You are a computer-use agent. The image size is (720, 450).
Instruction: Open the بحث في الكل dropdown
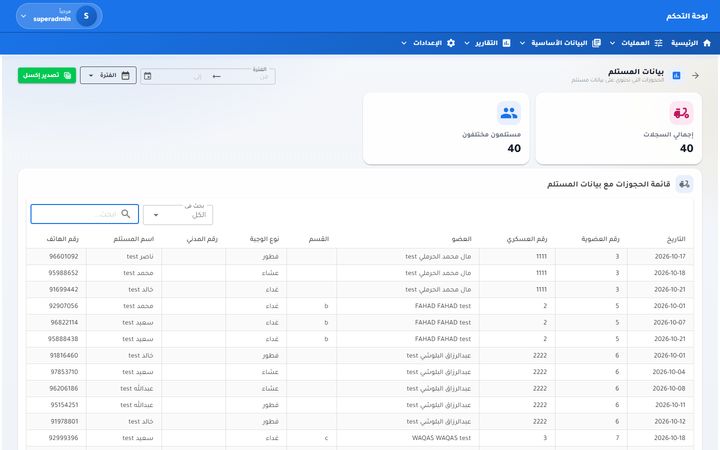point(178,214)
